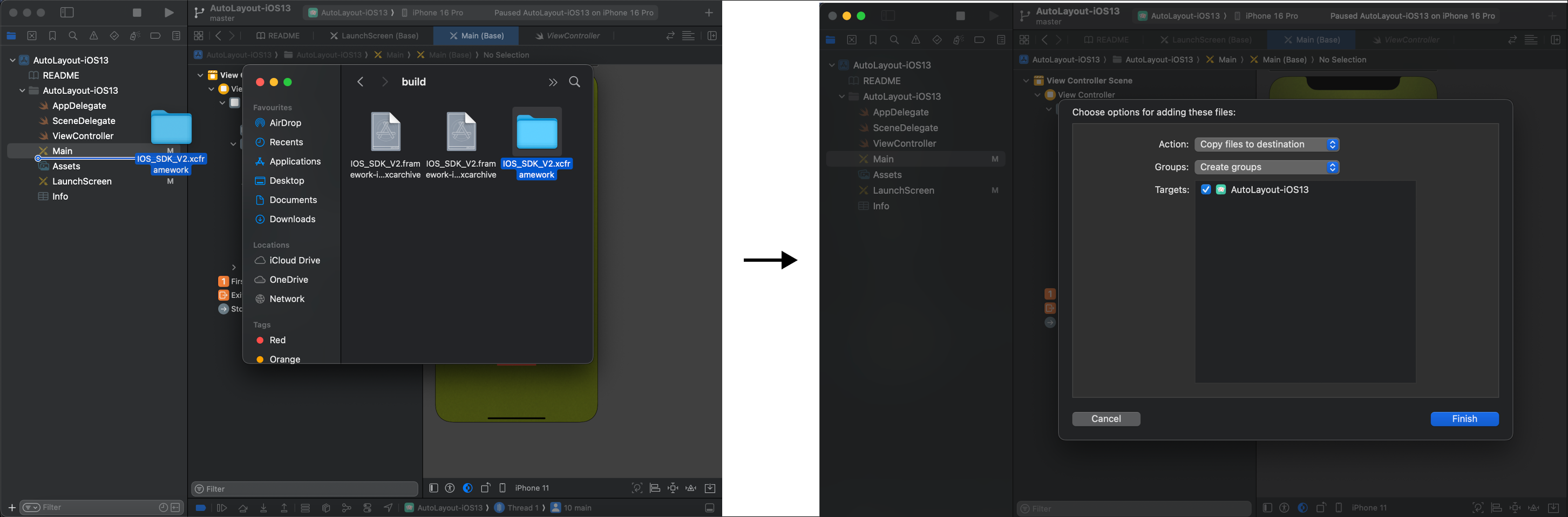Uncheck AutoLayout-iOS13 target checkbox in dialog

pos(1206,190)
